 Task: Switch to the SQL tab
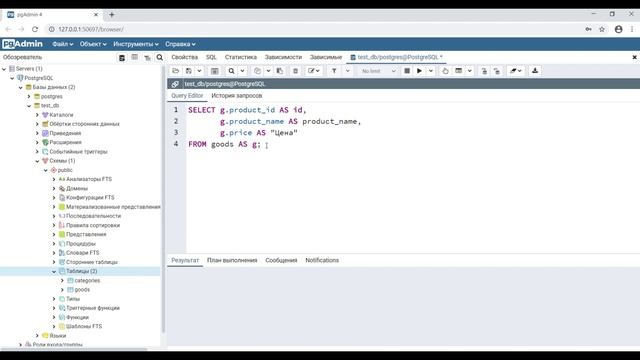[211, 57]
